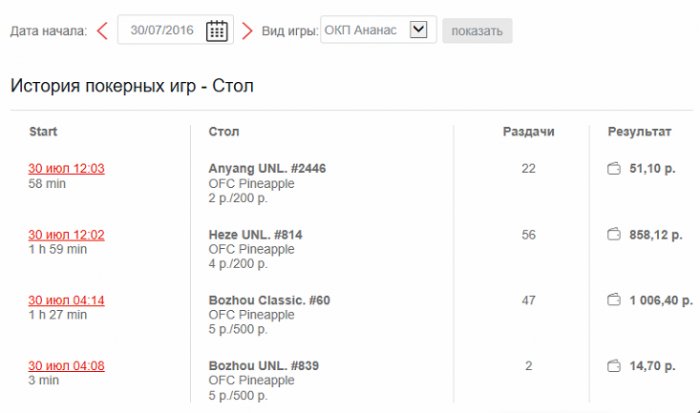Open the 30 июл 04:08 session link
This screenshot has height=413, width=700.
(x=66, y=366)
